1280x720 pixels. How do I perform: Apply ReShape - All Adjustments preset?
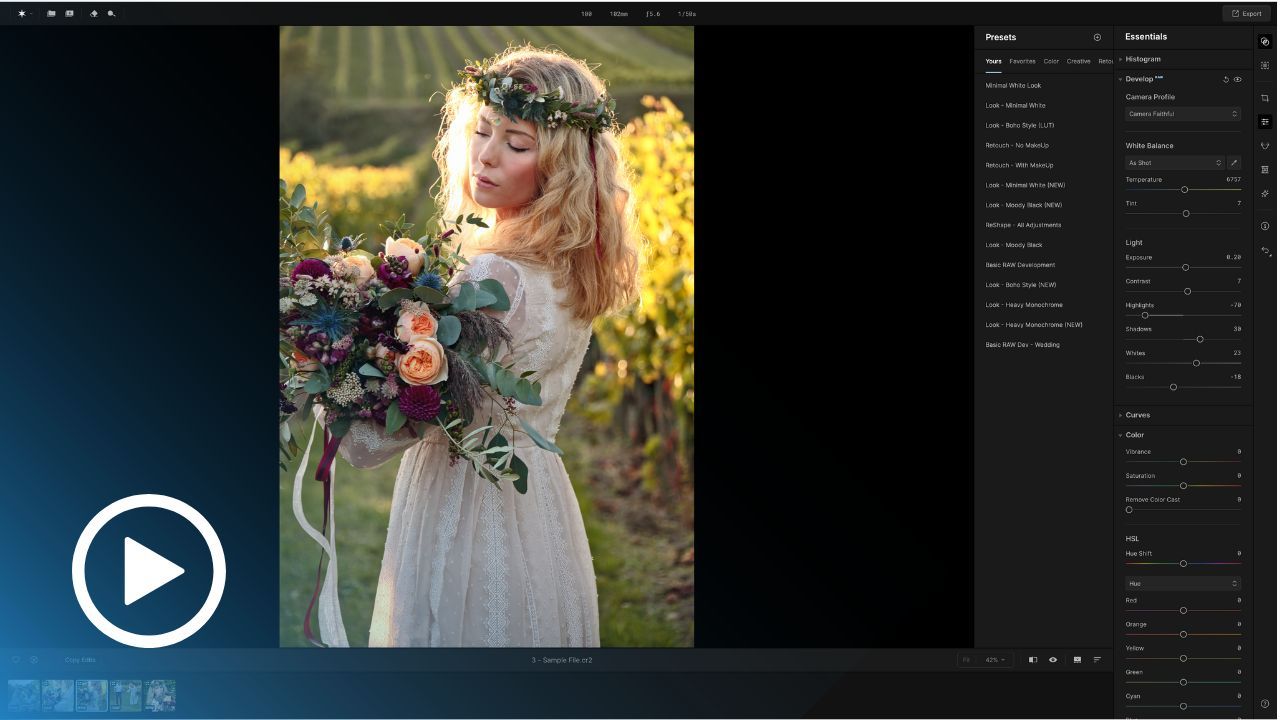(x=1023, y=225)
